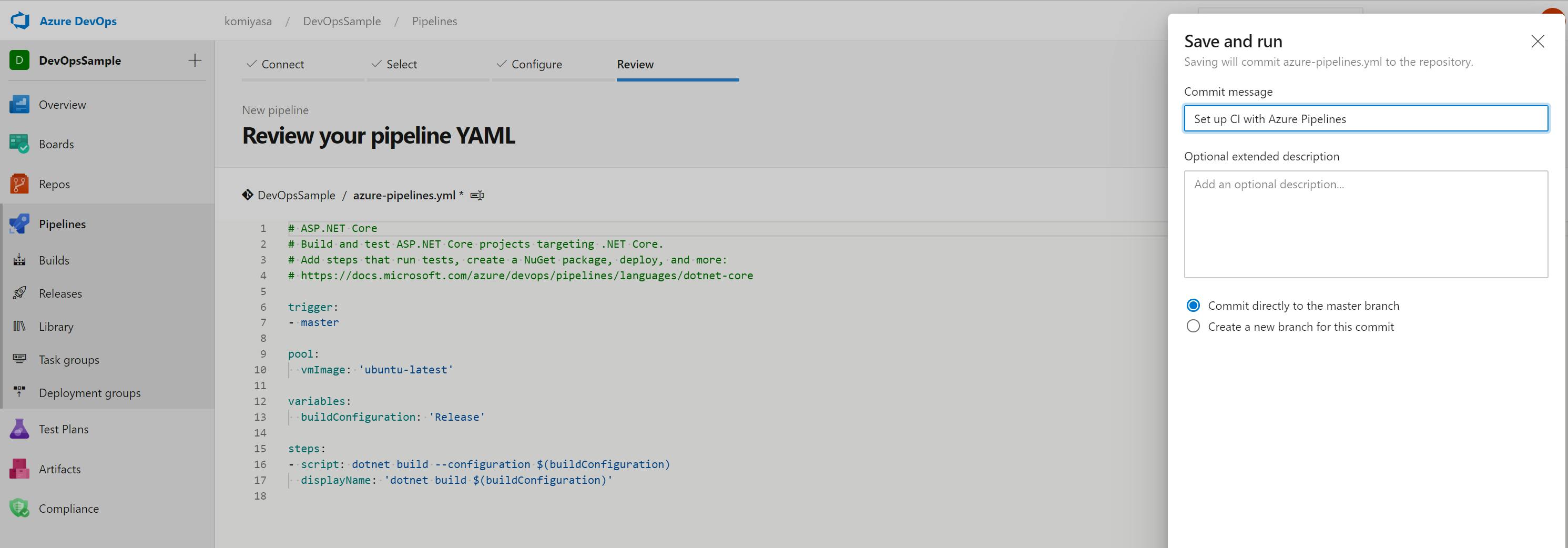The width and height of the screenshot is (1568, 548).
Task: Click the vmImage 'ubuntu-latest' line
Action: pos(377,370)
